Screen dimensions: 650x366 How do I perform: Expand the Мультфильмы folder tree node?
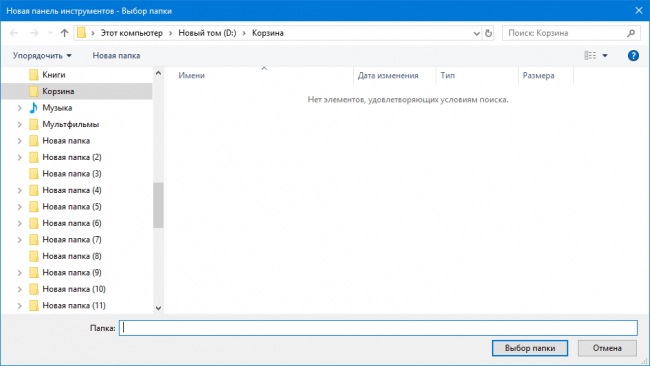(19, 124)
